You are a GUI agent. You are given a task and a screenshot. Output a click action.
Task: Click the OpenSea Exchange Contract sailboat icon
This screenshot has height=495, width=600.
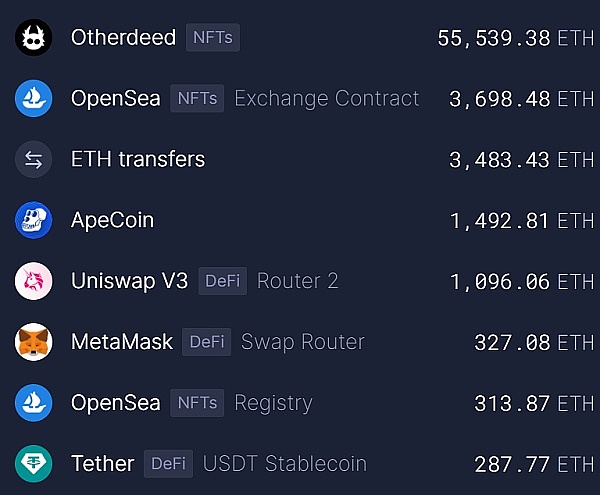pyautogui.click(x=34, y=98)
